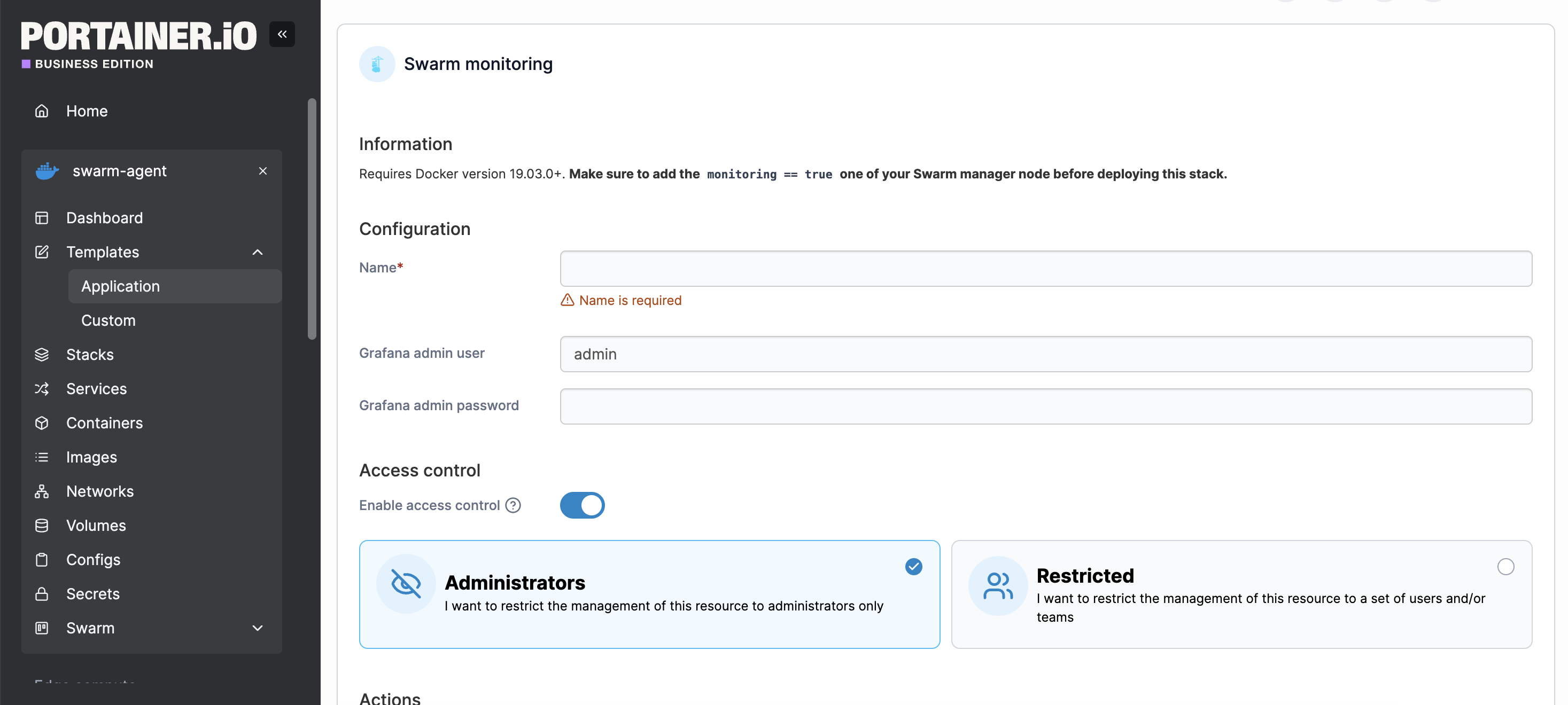Collapse the sidebar with double-chevron icon

pyautogui.click(x=282, y=34)
